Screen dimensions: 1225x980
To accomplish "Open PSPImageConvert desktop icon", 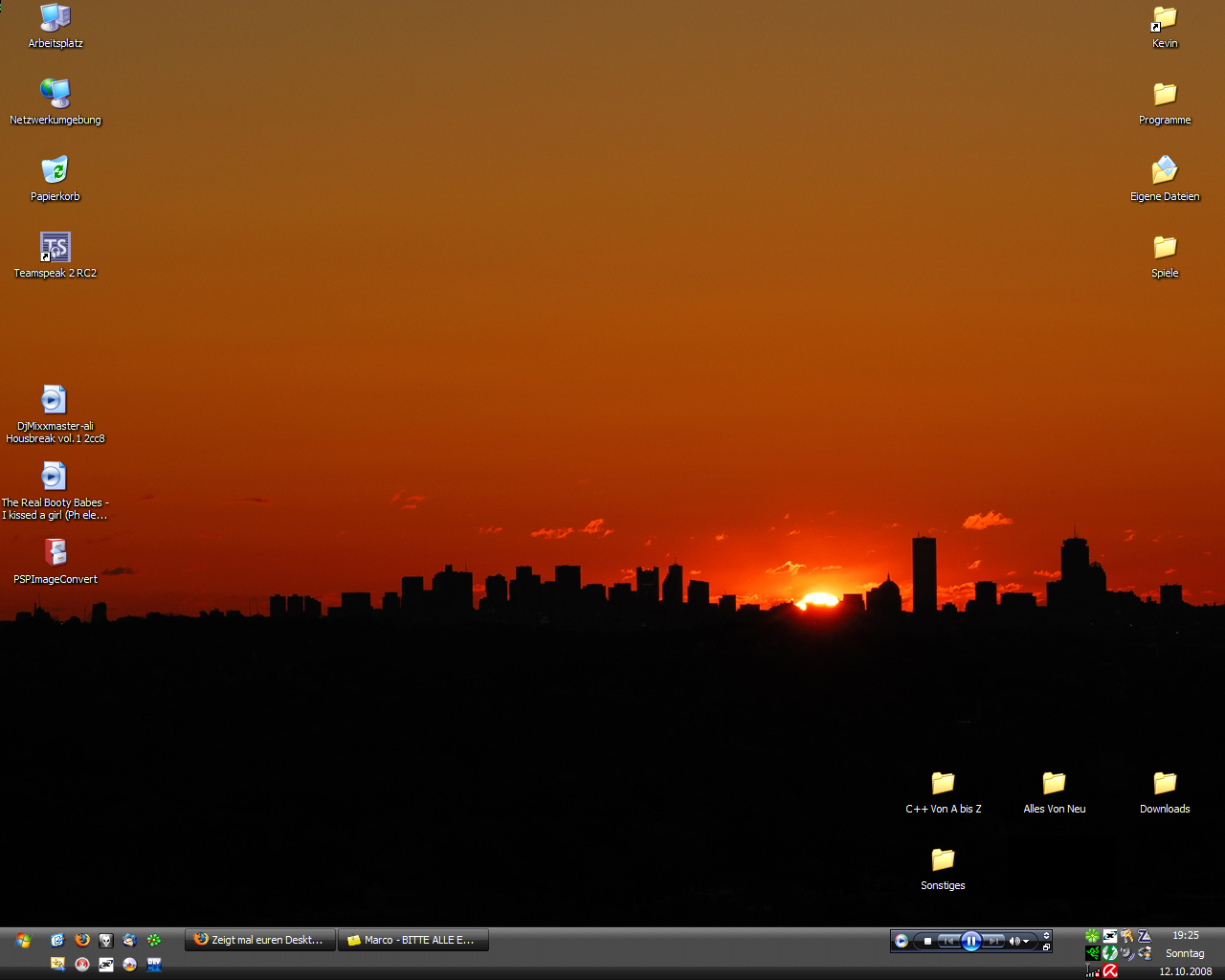I will point(56,553).
